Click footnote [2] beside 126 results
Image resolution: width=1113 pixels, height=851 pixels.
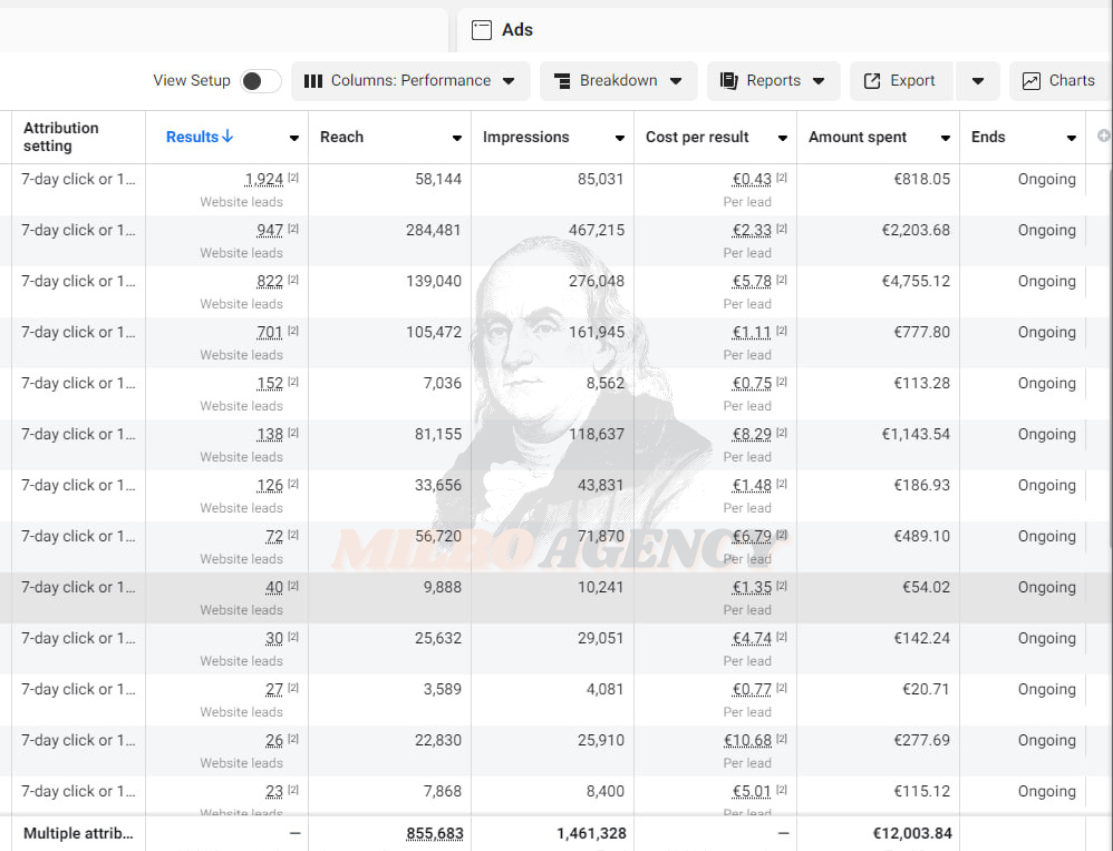pos(293,483)
